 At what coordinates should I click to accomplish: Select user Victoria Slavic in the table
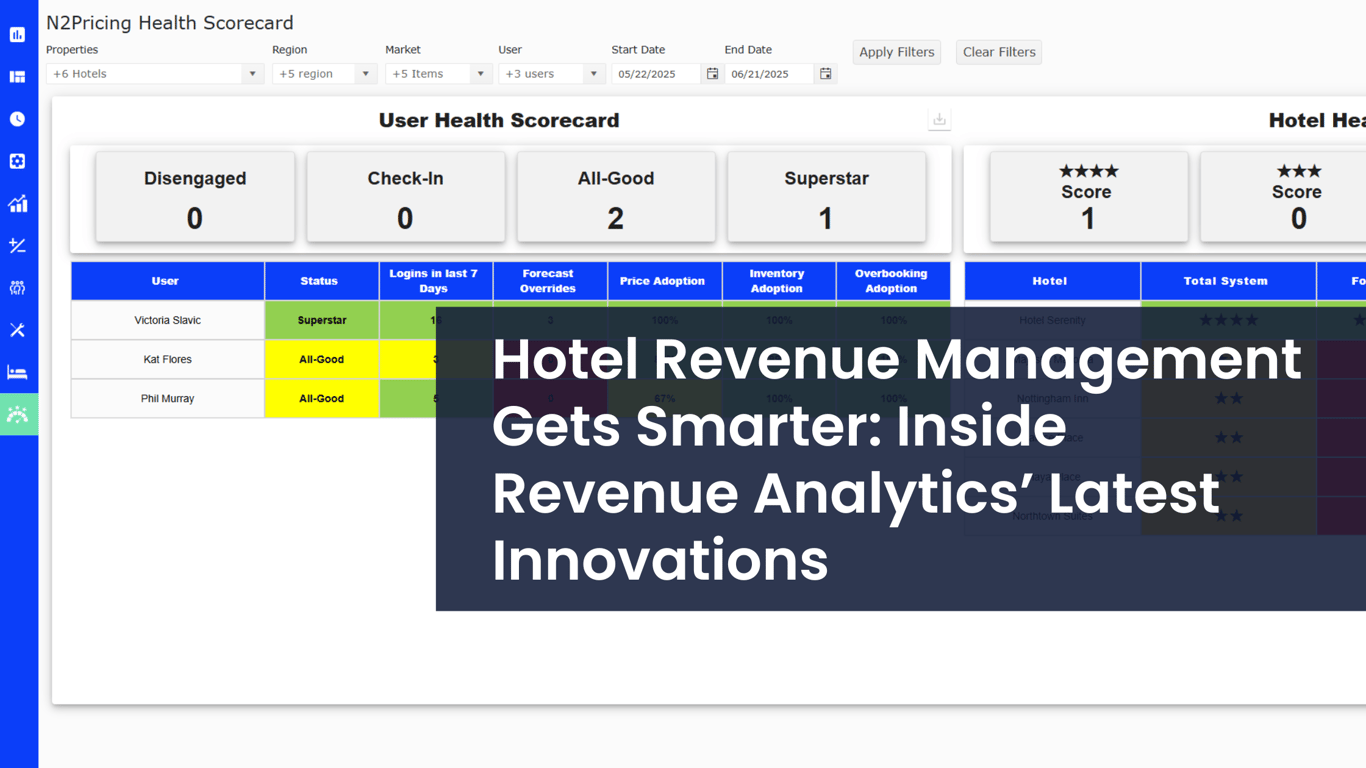[167, 320]
